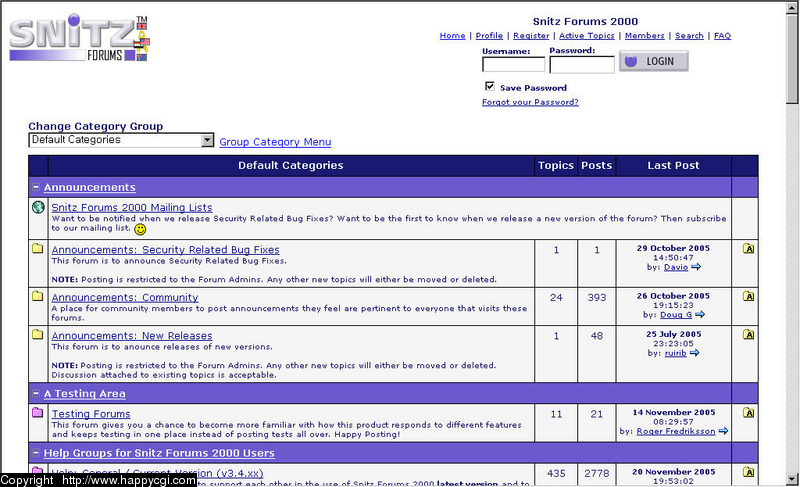
Task: Open Register in top navigation
Action: [531, 36]
